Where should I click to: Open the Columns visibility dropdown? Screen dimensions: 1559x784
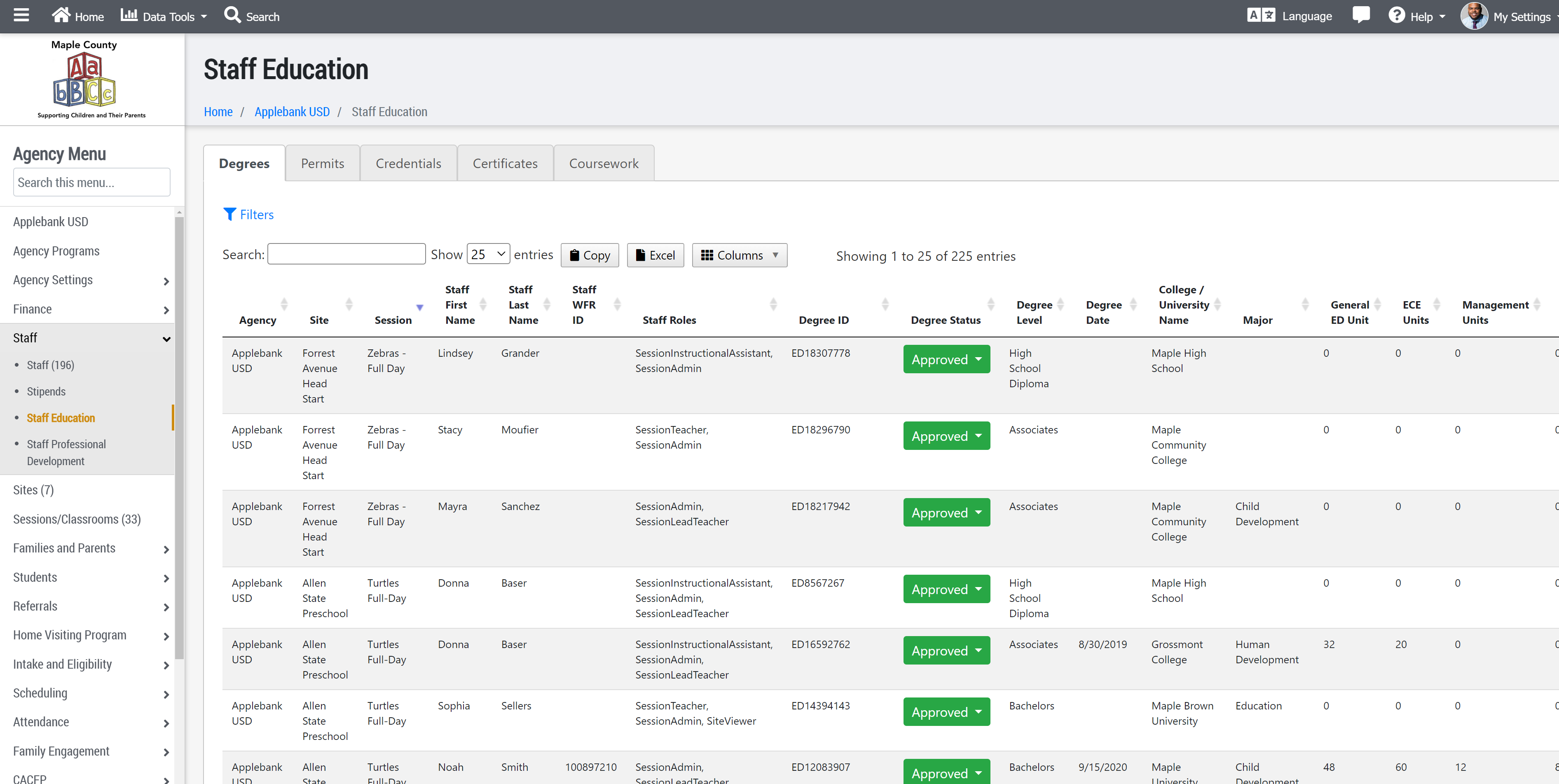[739, 255]
